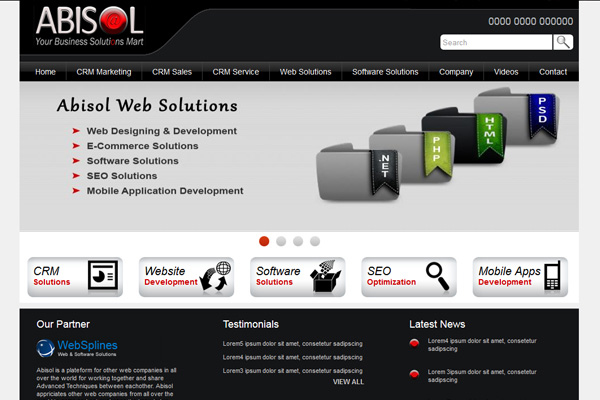This screenshot has width=600, height=400.
Task: Click the SEO magnifying glass icon
Action: click(x=437, y=276)
